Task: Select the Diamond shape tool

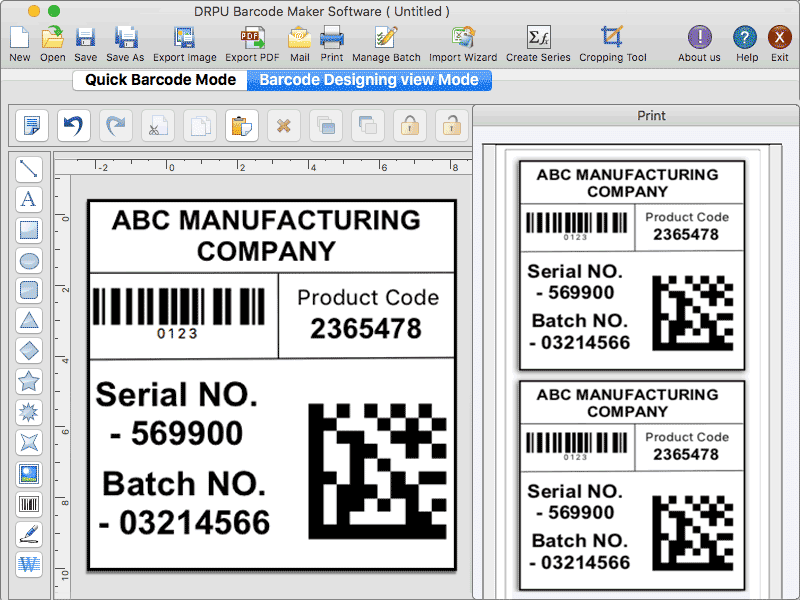Action: 29,351
